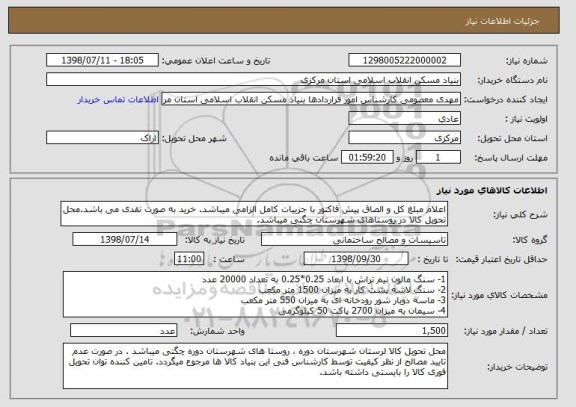This screenshot has height=407, width=576.
Task: Click the استان محل تحویل field مرکزی
Action: 404,138
